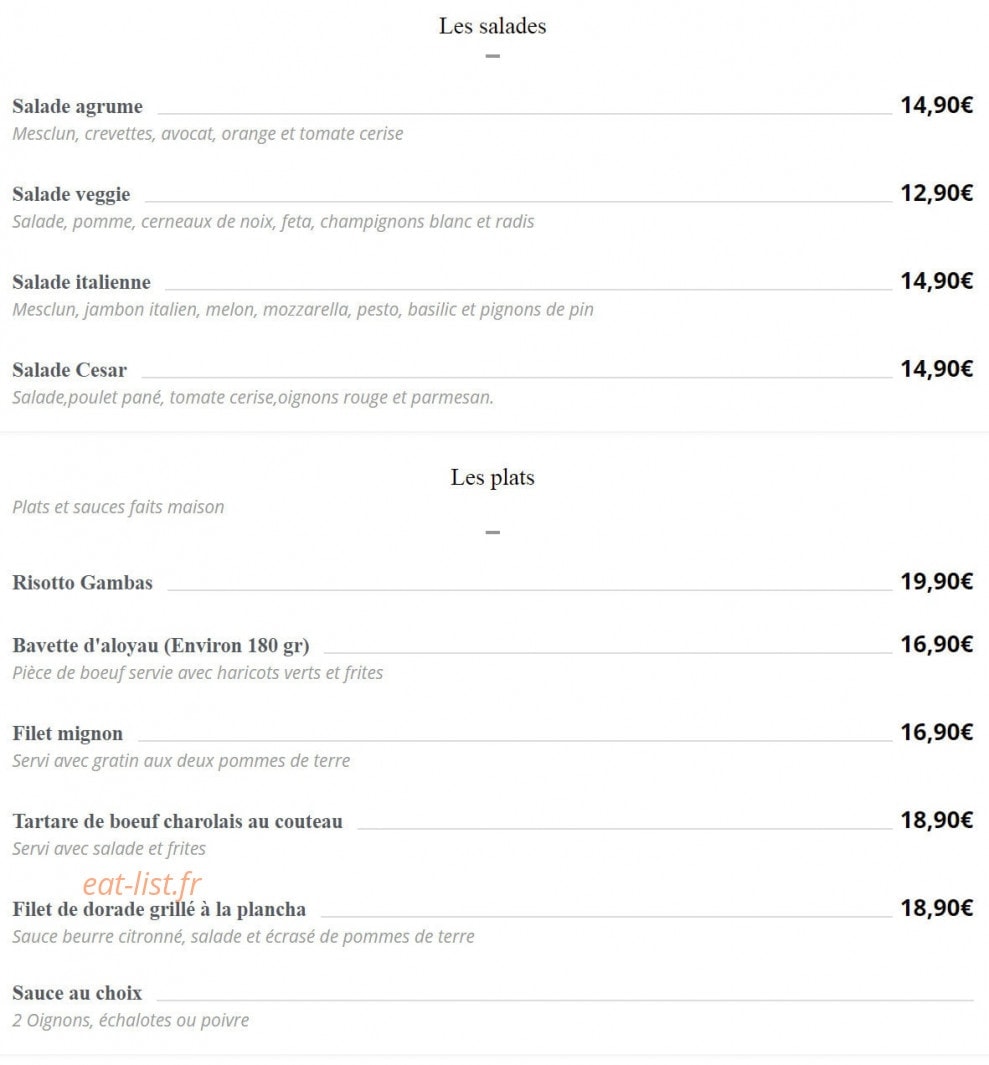Click the Salade Cesar ingredients description
The image size is (989, 1065).
pyautogui.click(x=253, y=397)
